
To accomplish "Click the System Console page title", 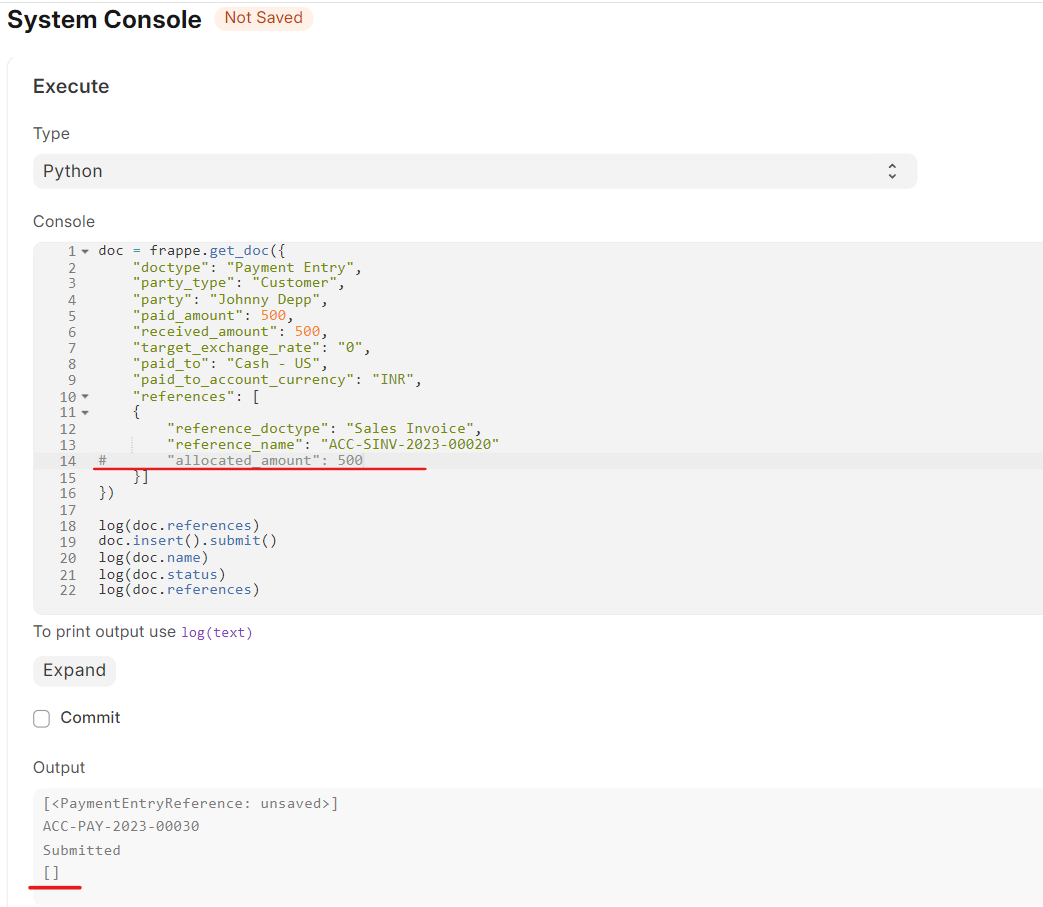I will [103, 19].
